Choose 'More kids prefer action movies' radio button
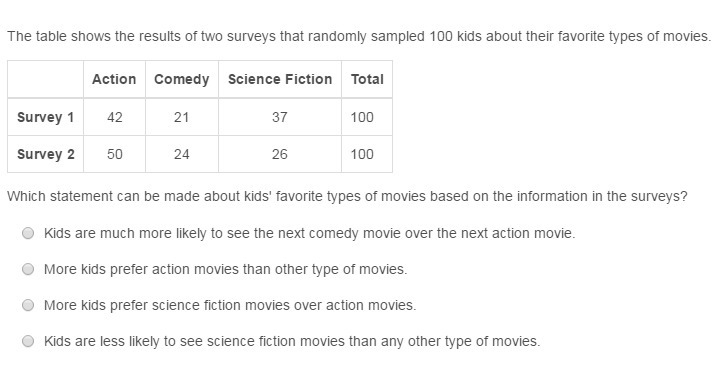Viewport: 720px width, 375px height. coord(28,269)
